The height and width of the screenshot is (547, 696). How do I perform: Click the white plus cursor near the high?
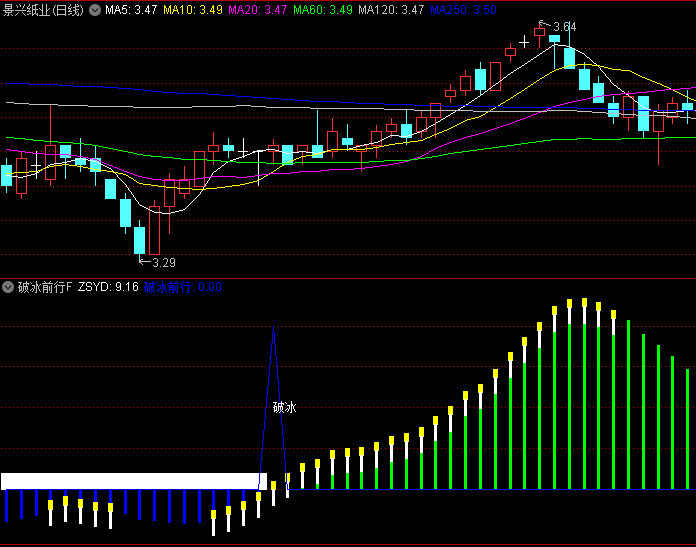pos(523,42)
